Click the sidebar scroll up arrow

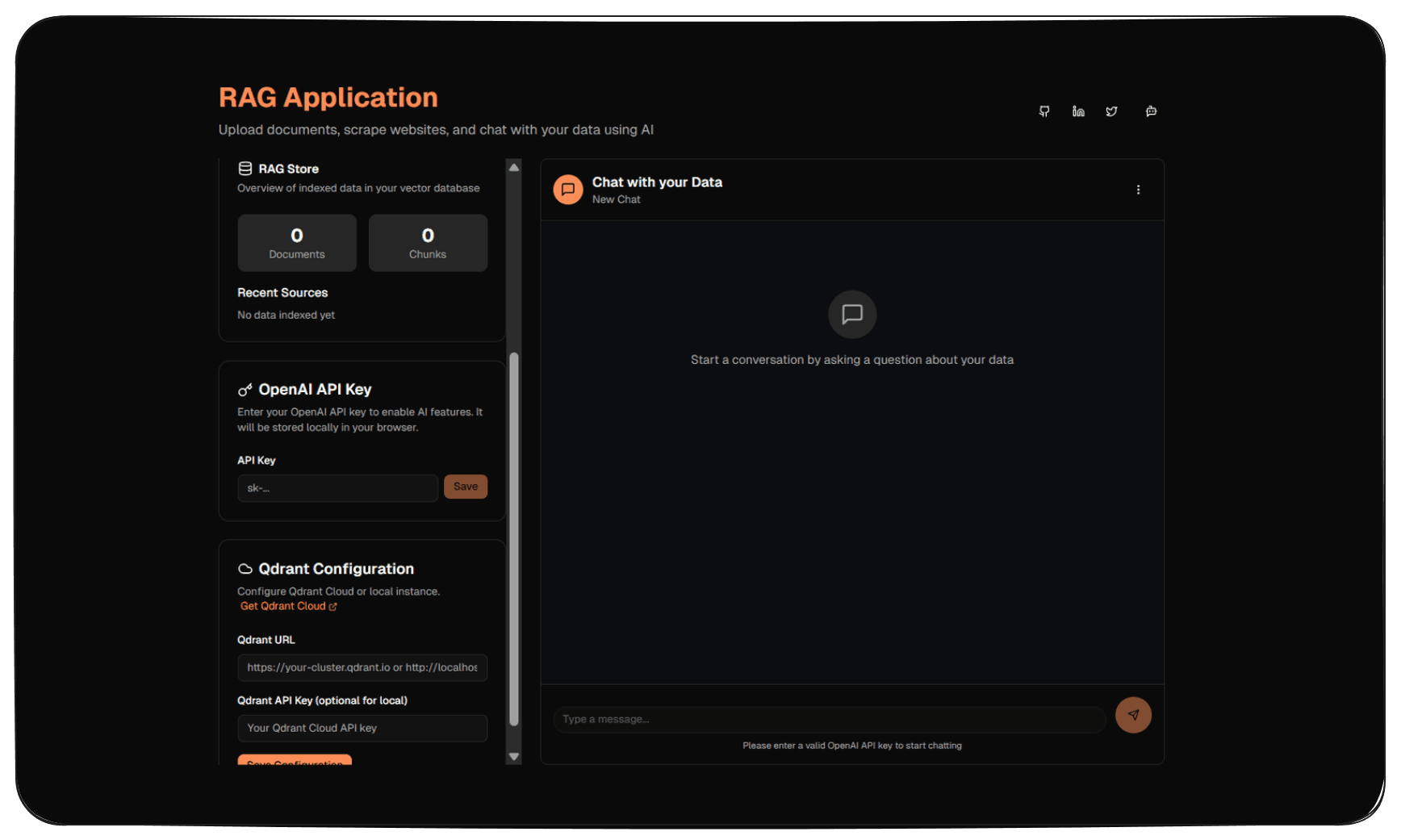[x=513, y=168]
